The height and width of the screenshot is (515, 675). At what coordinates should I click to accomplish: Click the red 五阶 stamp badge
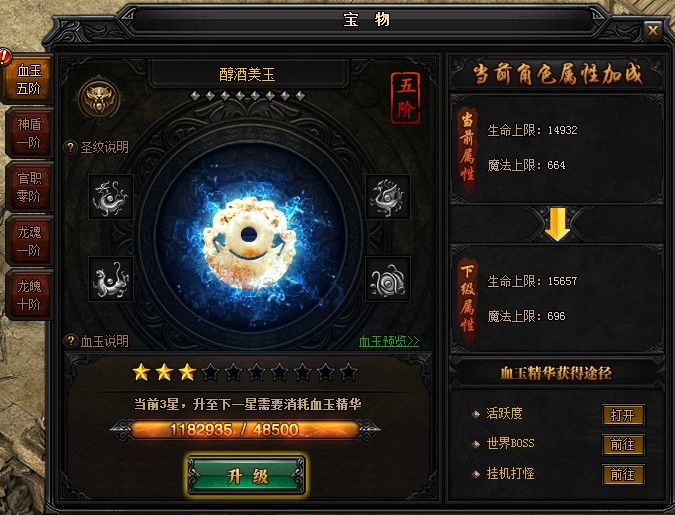(x=405, y=98)
